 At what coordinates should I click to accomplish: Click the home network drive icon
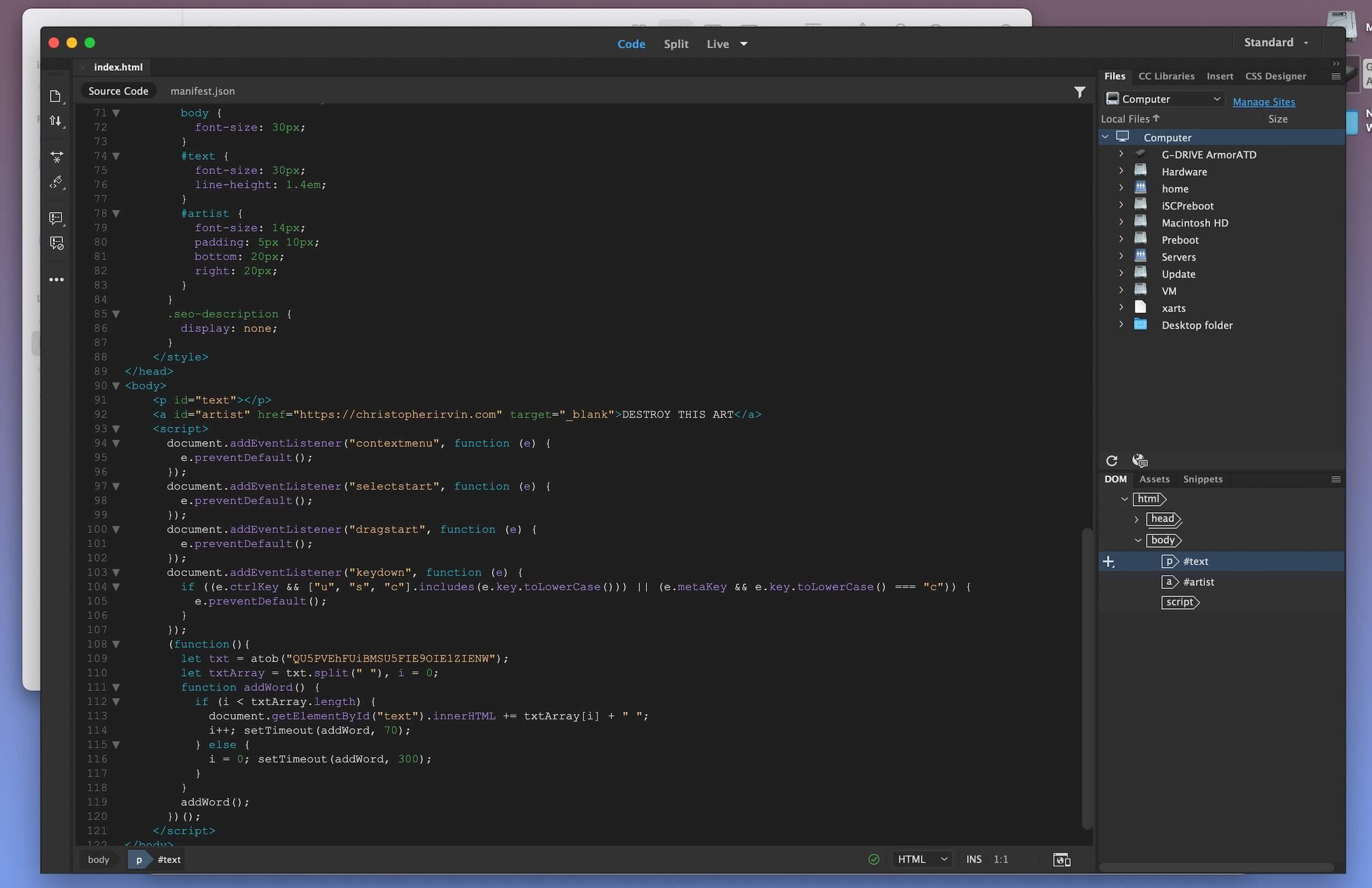(x=1140, y=187)
